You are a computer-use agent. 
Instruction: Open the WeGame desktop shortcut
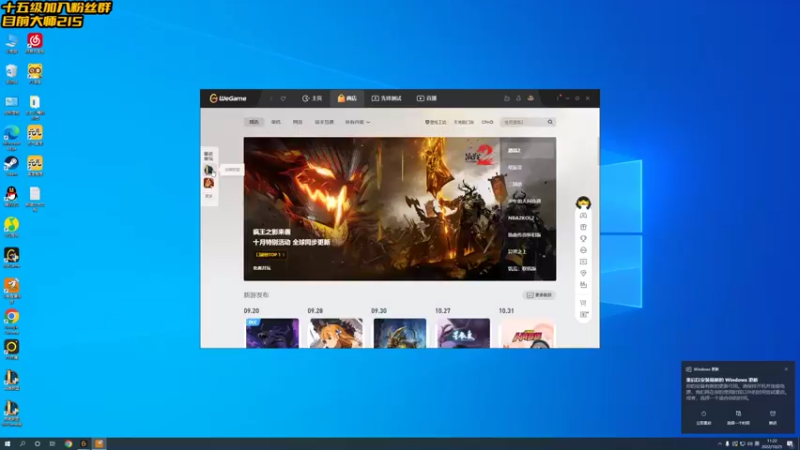pyautogui.click(x=11, y=258)
